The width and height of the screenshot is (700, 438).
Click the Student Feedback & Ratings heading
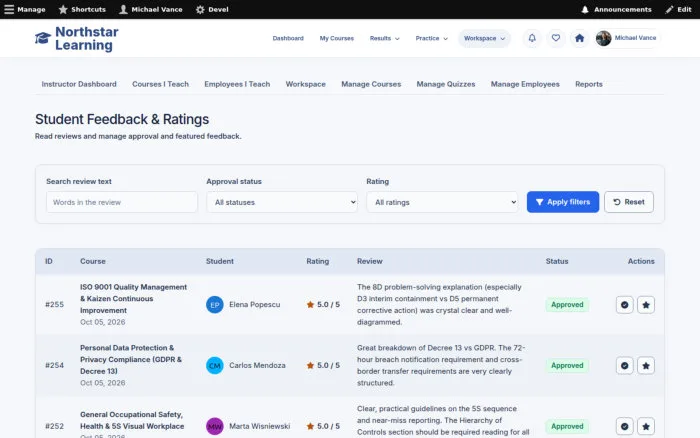tap(122, 120)
